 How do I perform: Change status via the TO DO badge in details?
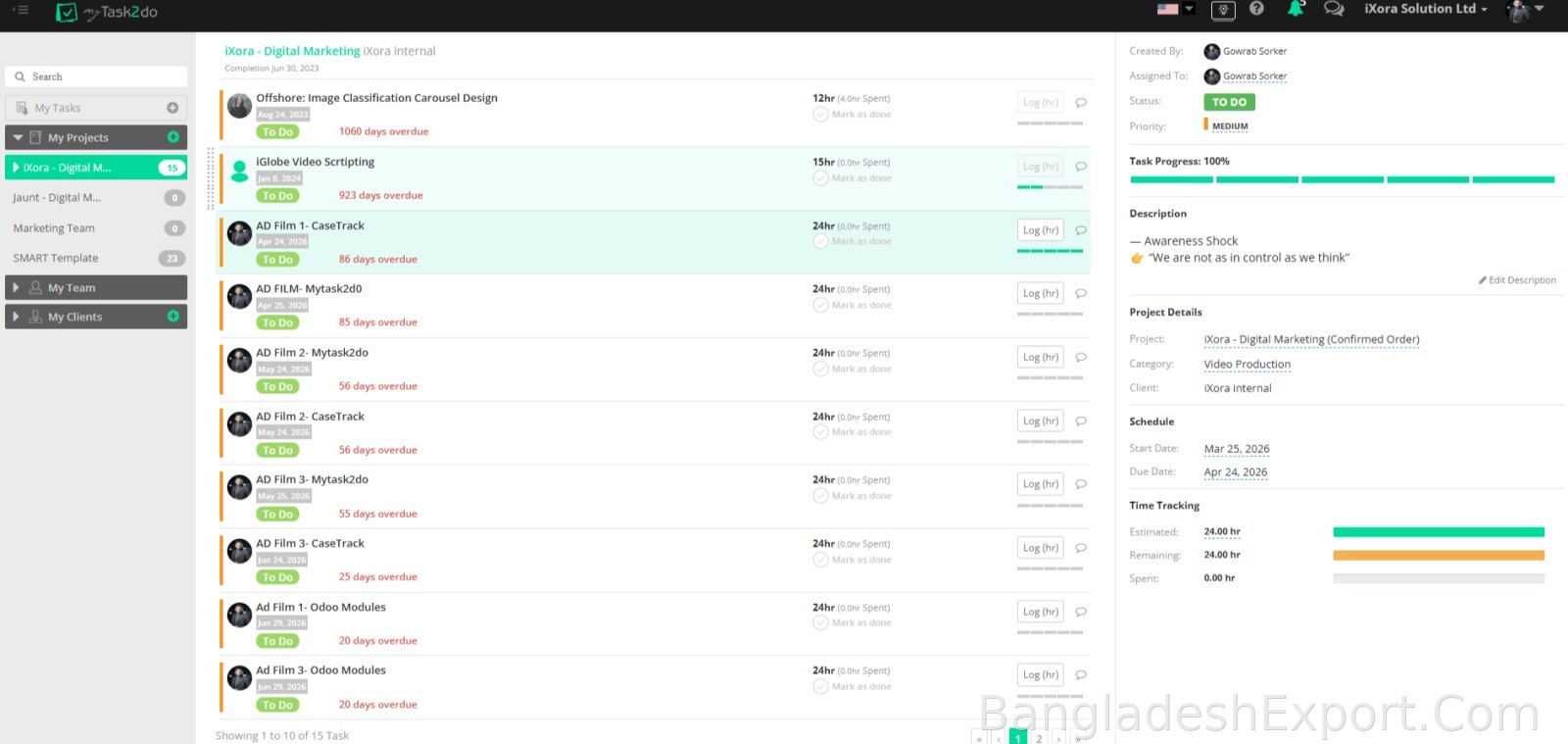pyautogui.click(x=1229, y=102)
